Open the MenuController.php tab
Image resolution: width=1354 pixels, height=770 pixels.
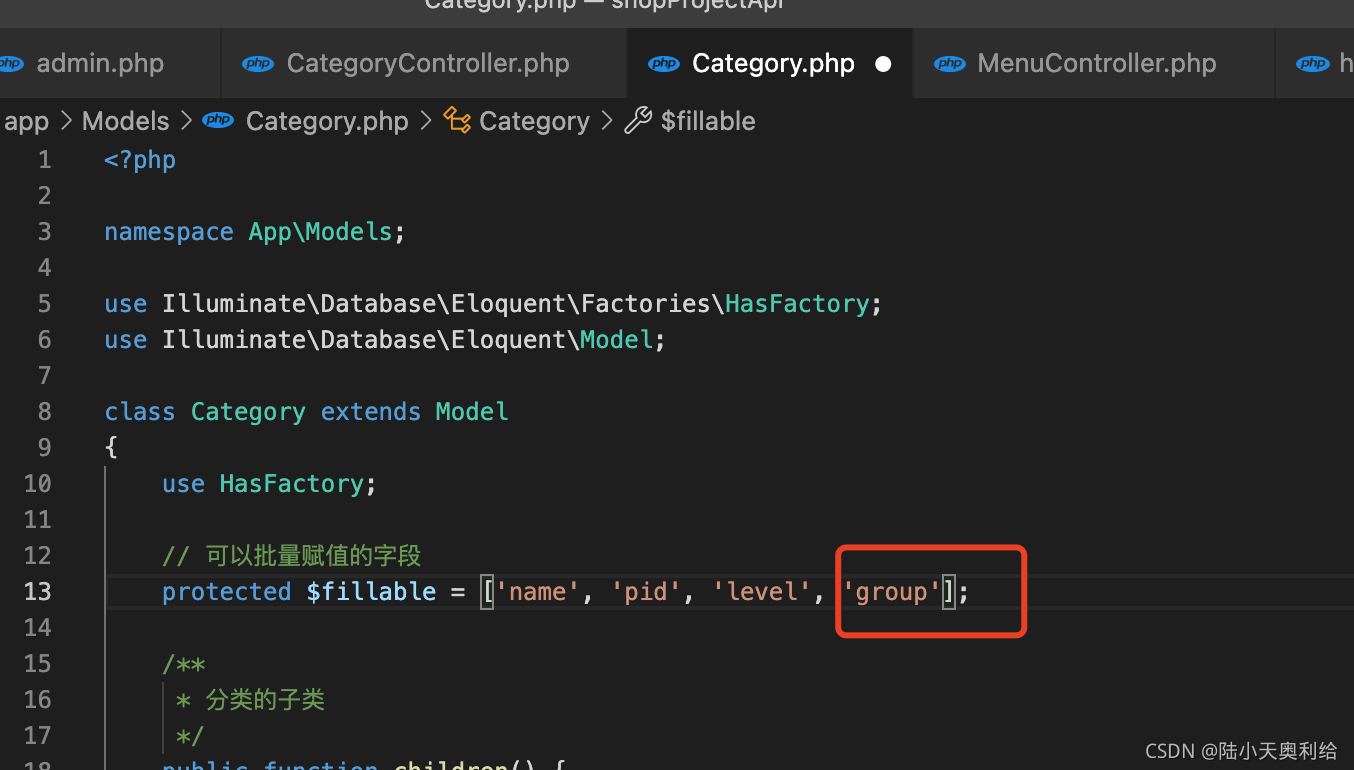pos(1095,63)
